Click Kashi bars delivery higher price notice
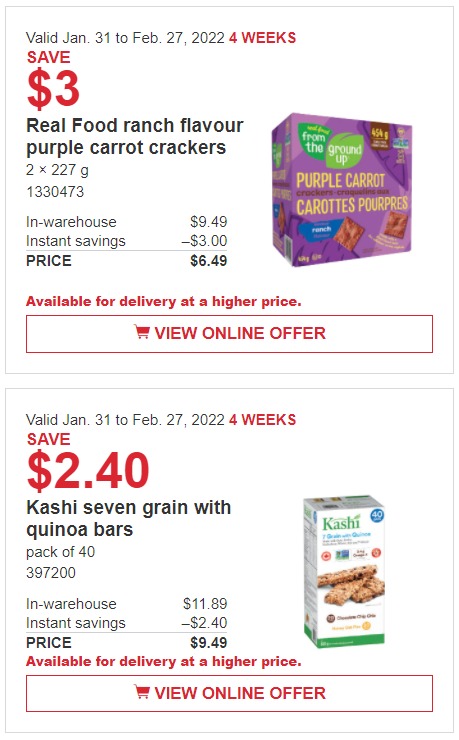The width and height of the screenshot is (459, 740). point(164,661)
